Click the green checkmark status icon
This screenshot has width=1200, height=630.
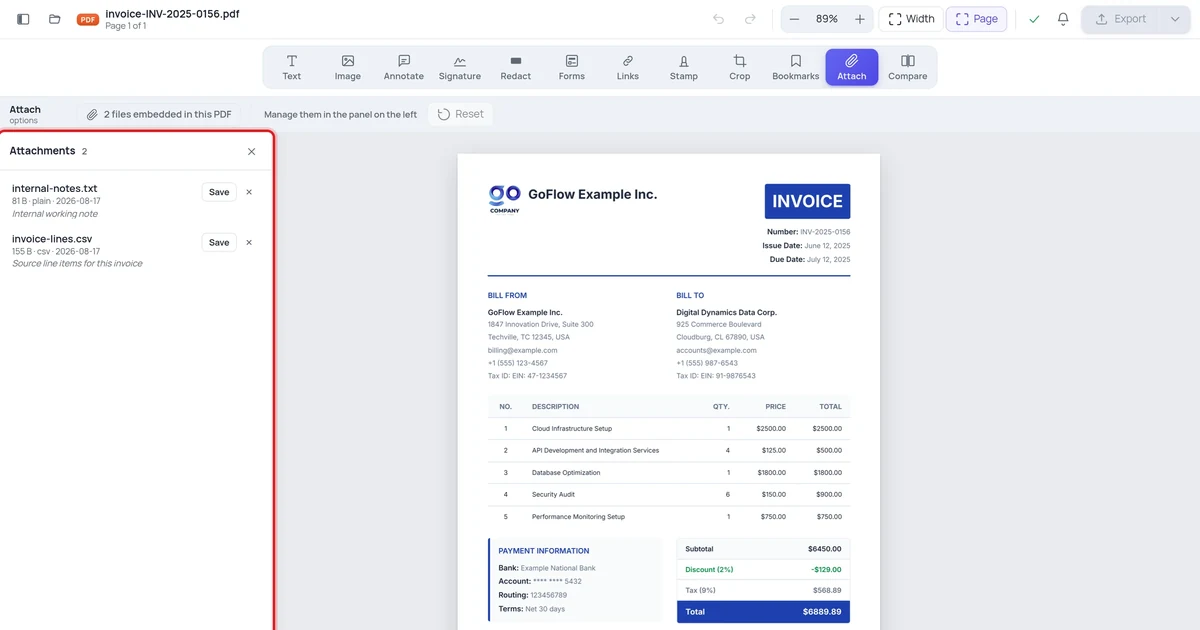coord(1034,19)
